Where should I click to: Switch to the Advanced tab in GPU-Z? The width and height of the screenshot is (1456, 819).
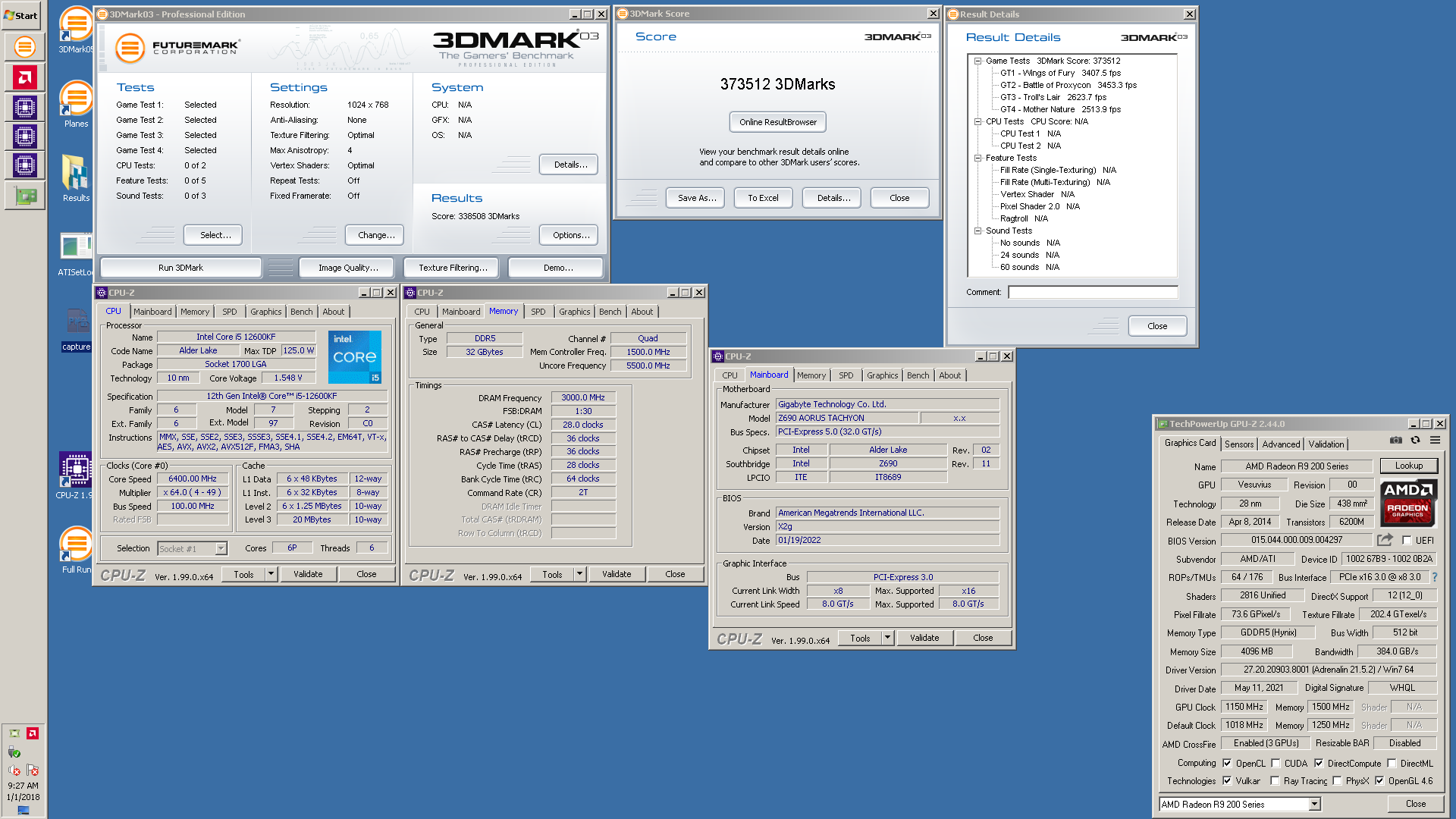click(x=1282, y=444)
